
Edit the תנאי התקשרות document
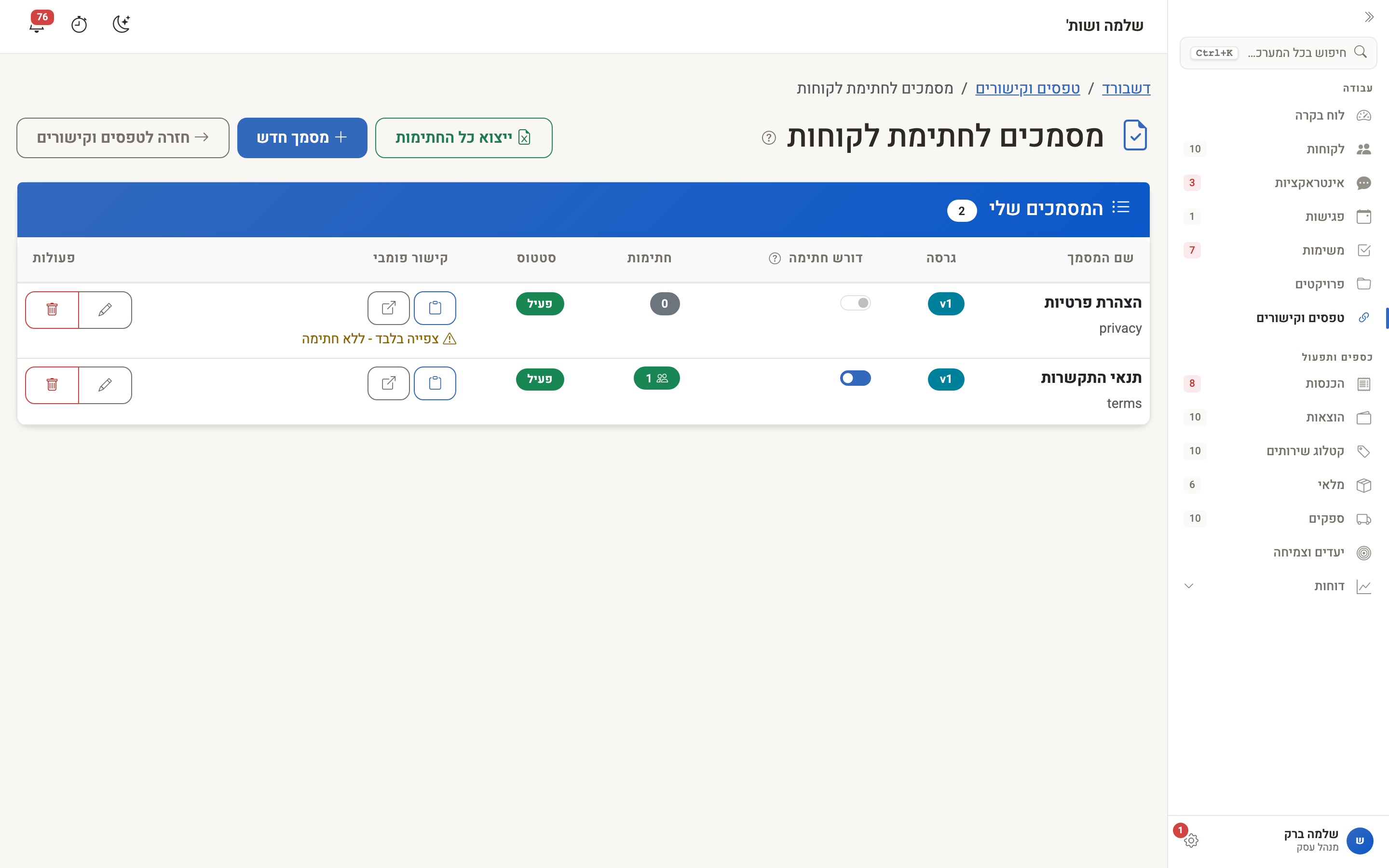click(105, 385)
